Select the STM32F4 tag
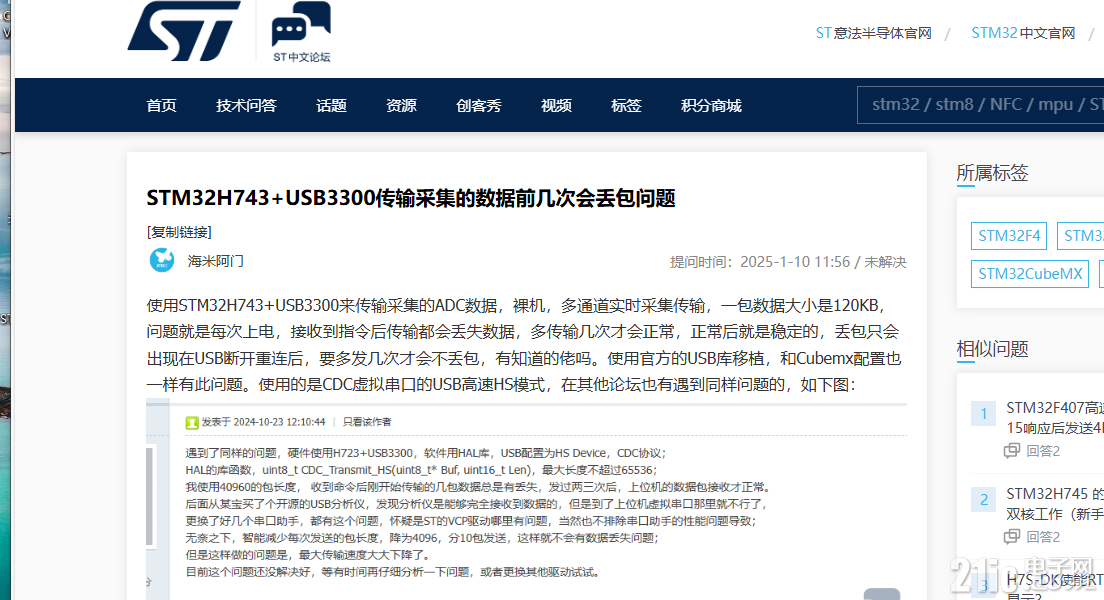Image resolution: width=1104 pixels, height=600 pixels. (x=1009, y=236)
